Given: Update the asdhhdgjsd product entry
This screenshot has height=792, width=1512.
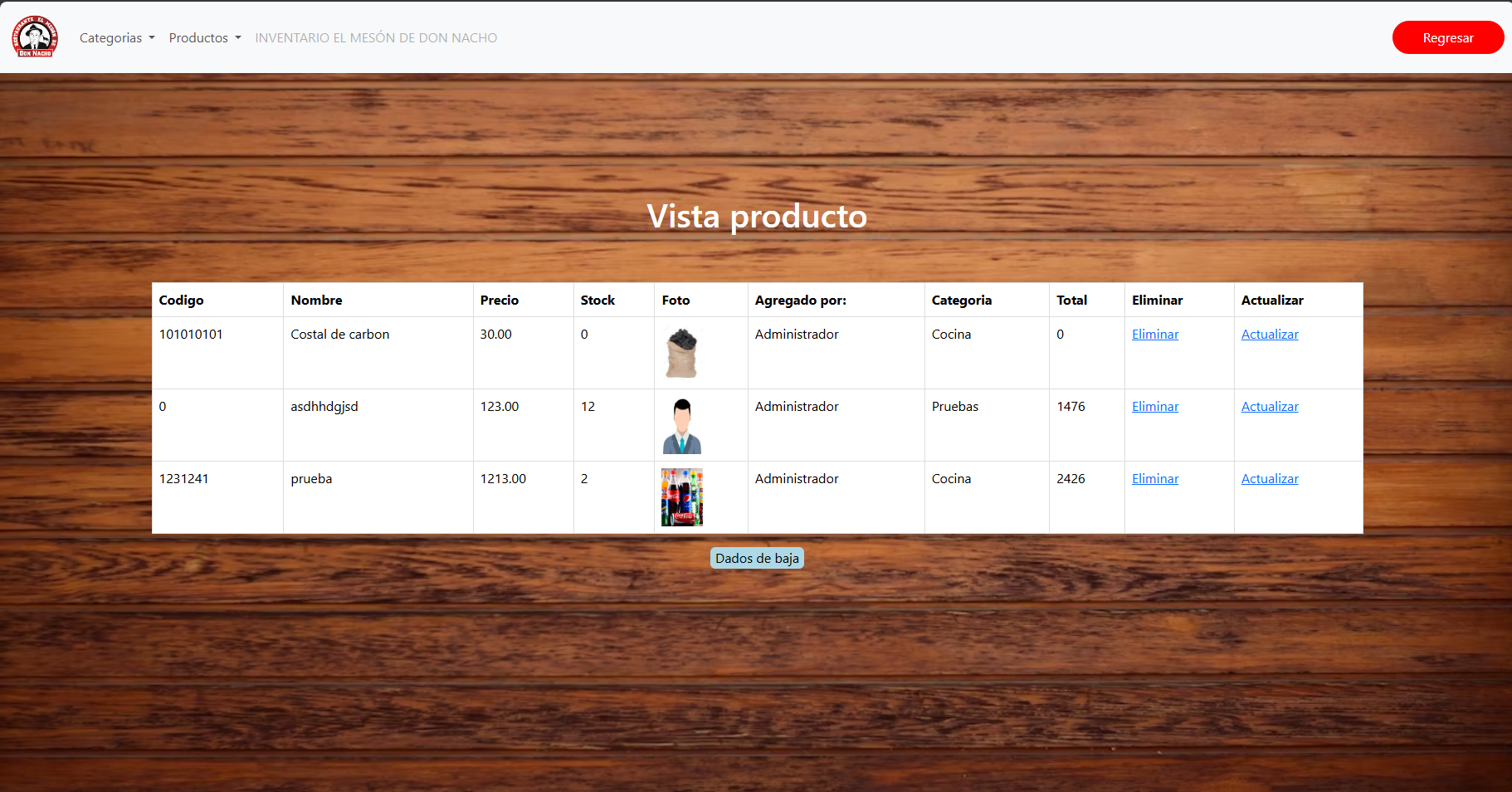Looking at the screenshot, I should [x=1269, y=407].
